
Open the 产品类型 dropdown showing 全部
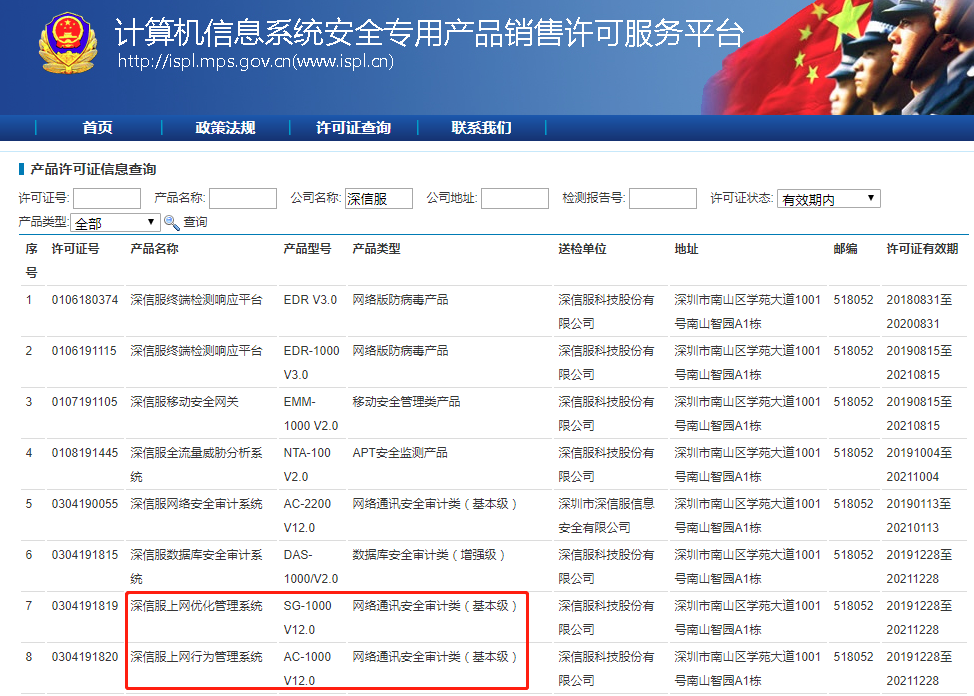point(115,222)
